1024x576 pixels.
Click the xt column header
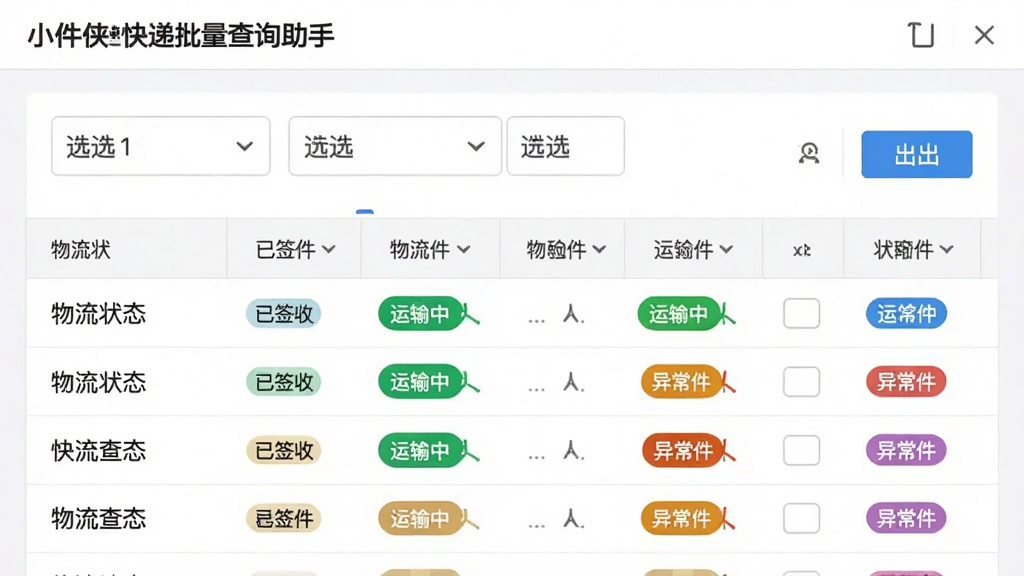[x=802, y=250]
